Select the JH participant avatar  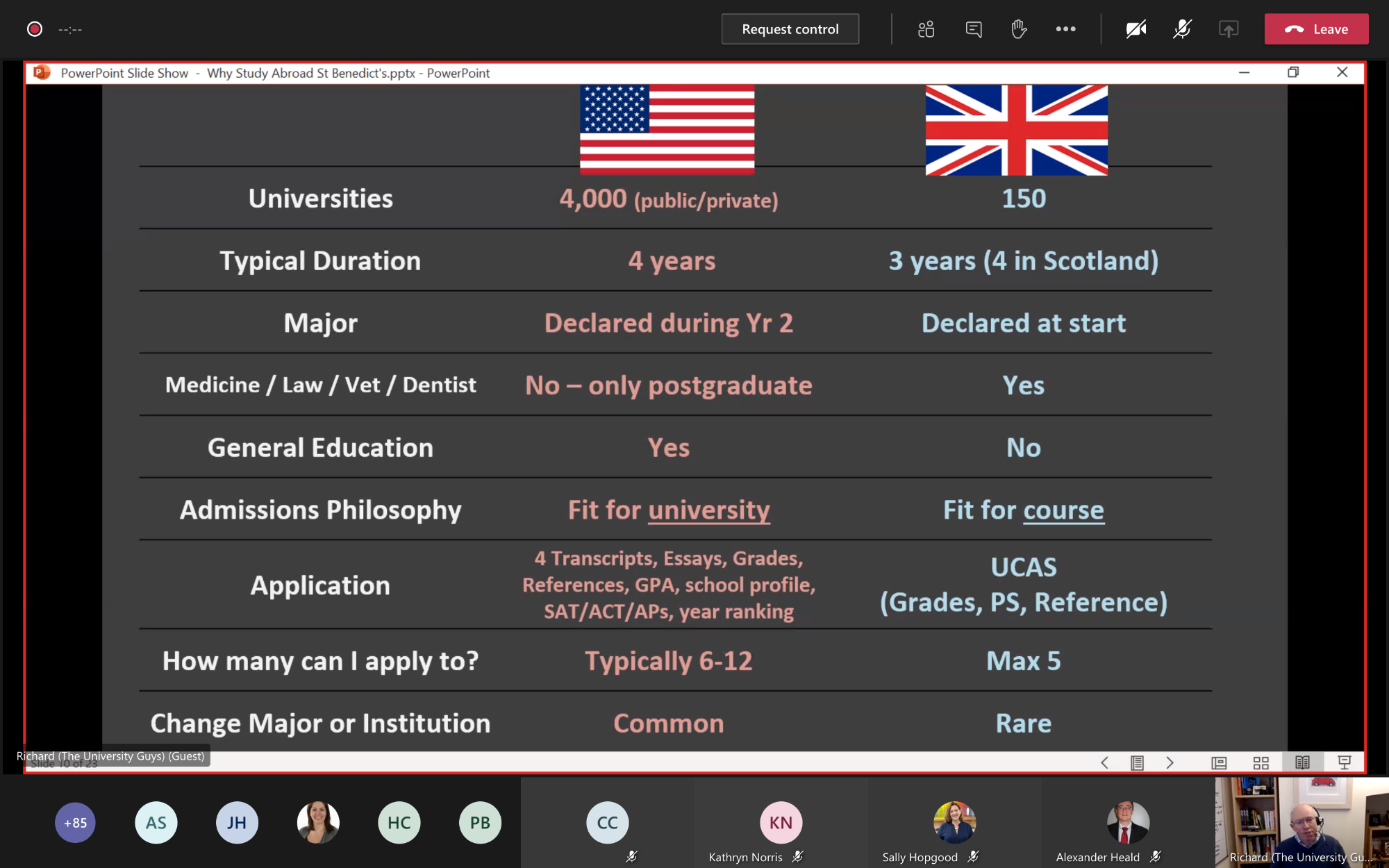tap(237, 823)
